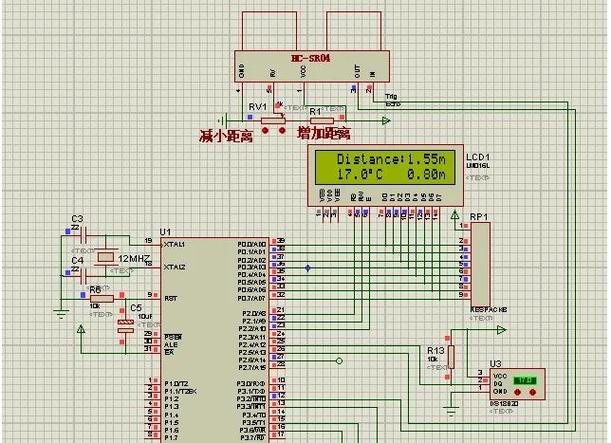
Task: Click the RV1 button beside 增加距离 label
Action: 282,131
